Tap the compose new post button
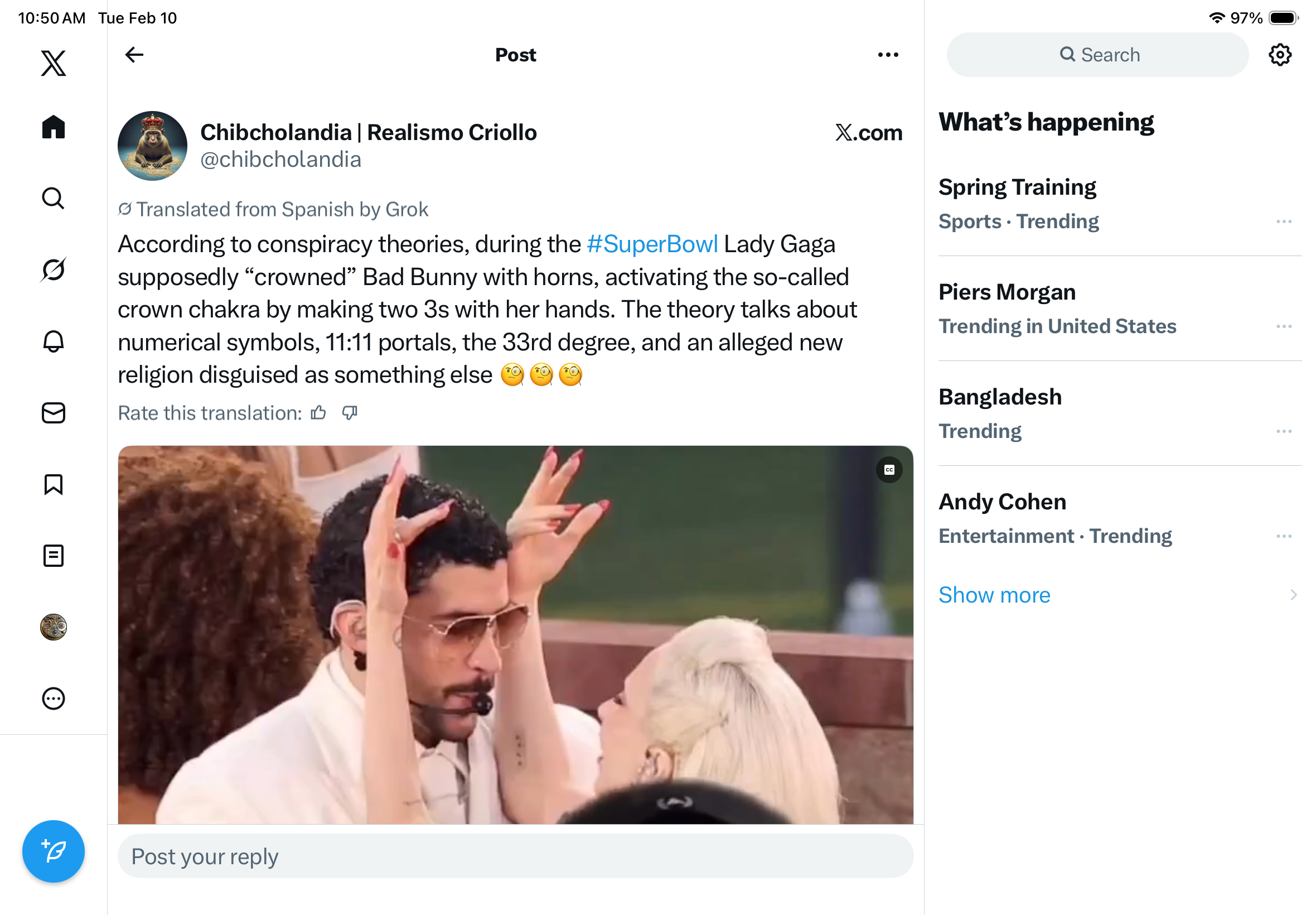The width and height of the screenshot is (1316, 915). pos(54,851)
